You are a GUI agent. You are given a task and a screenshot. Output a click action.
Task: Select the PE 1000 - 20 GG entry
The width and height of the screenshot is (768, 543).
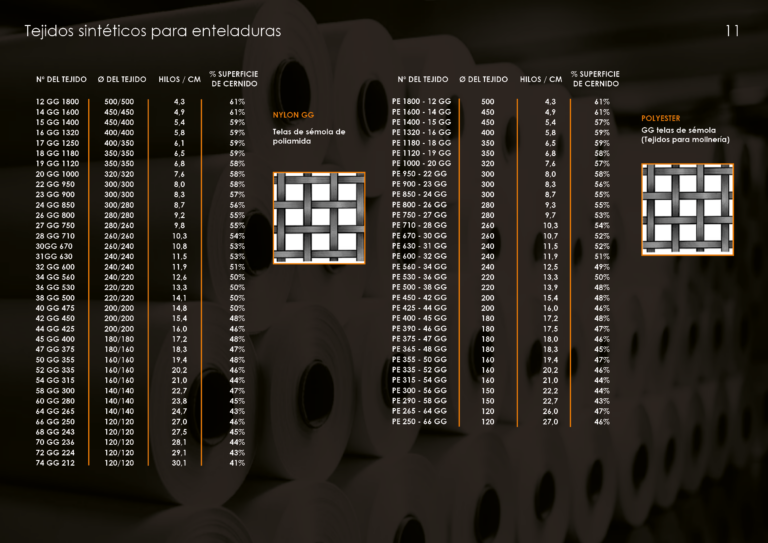click(424, 163)
